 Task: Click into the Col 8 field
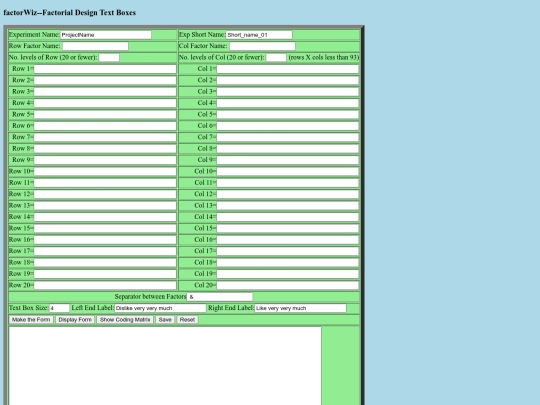[x=288, y=148]
